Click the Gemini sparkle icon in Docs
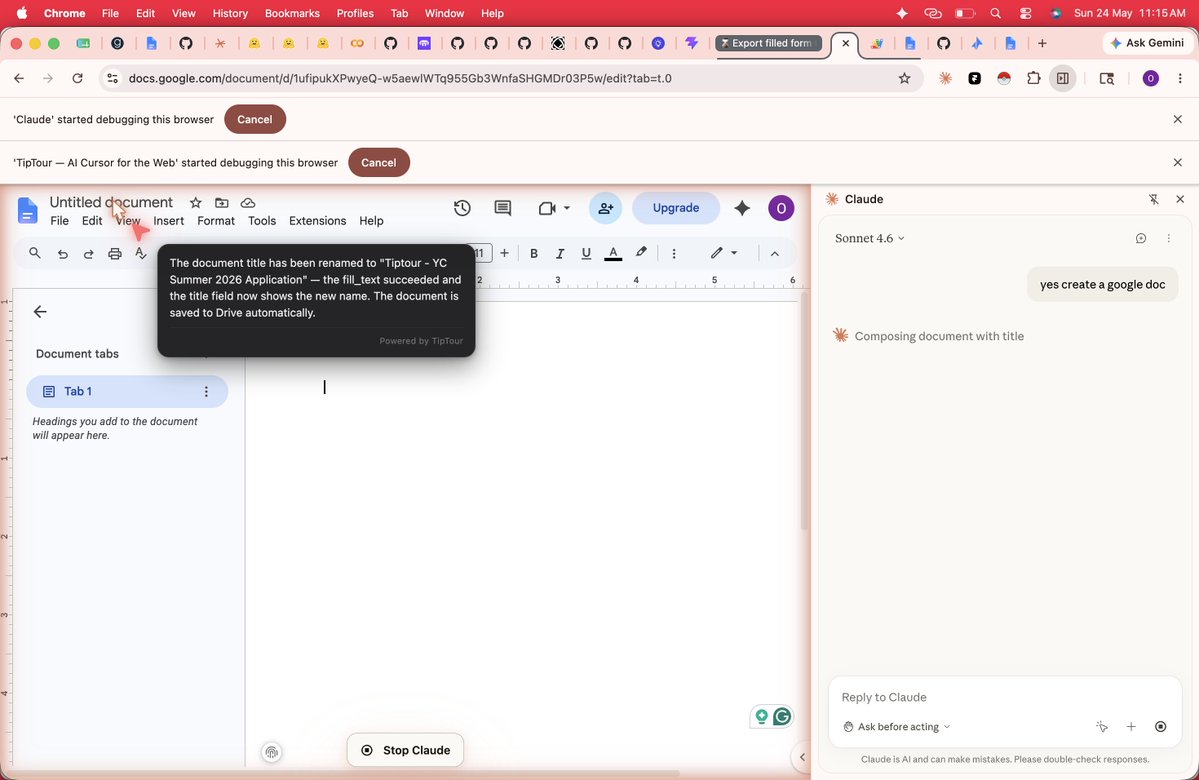 pyautogui.click(x=742, y=208)
